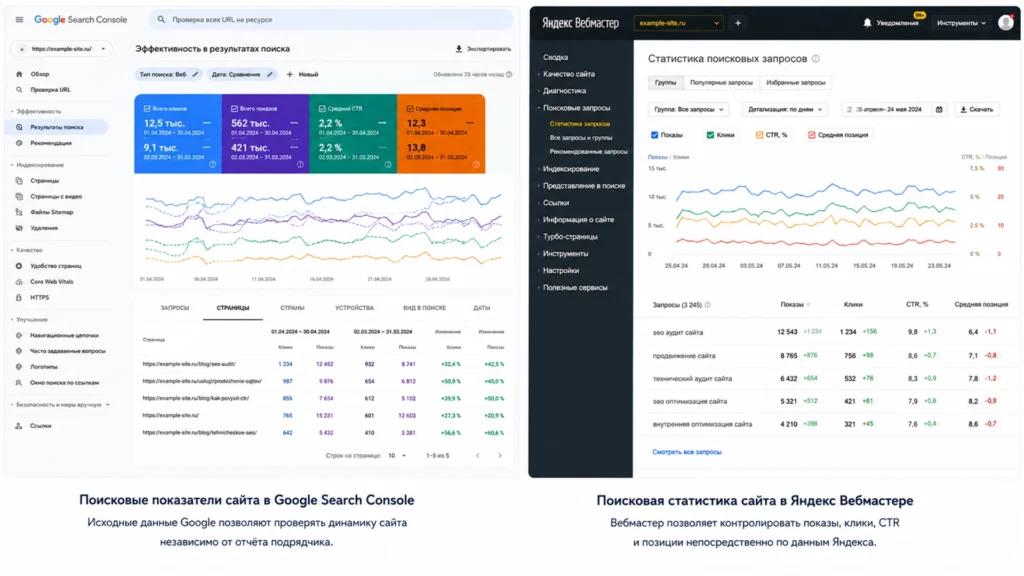1024x576 pixels.
Task: Switch to the ДАТЫ tab
Action: (x=482, y=308)
